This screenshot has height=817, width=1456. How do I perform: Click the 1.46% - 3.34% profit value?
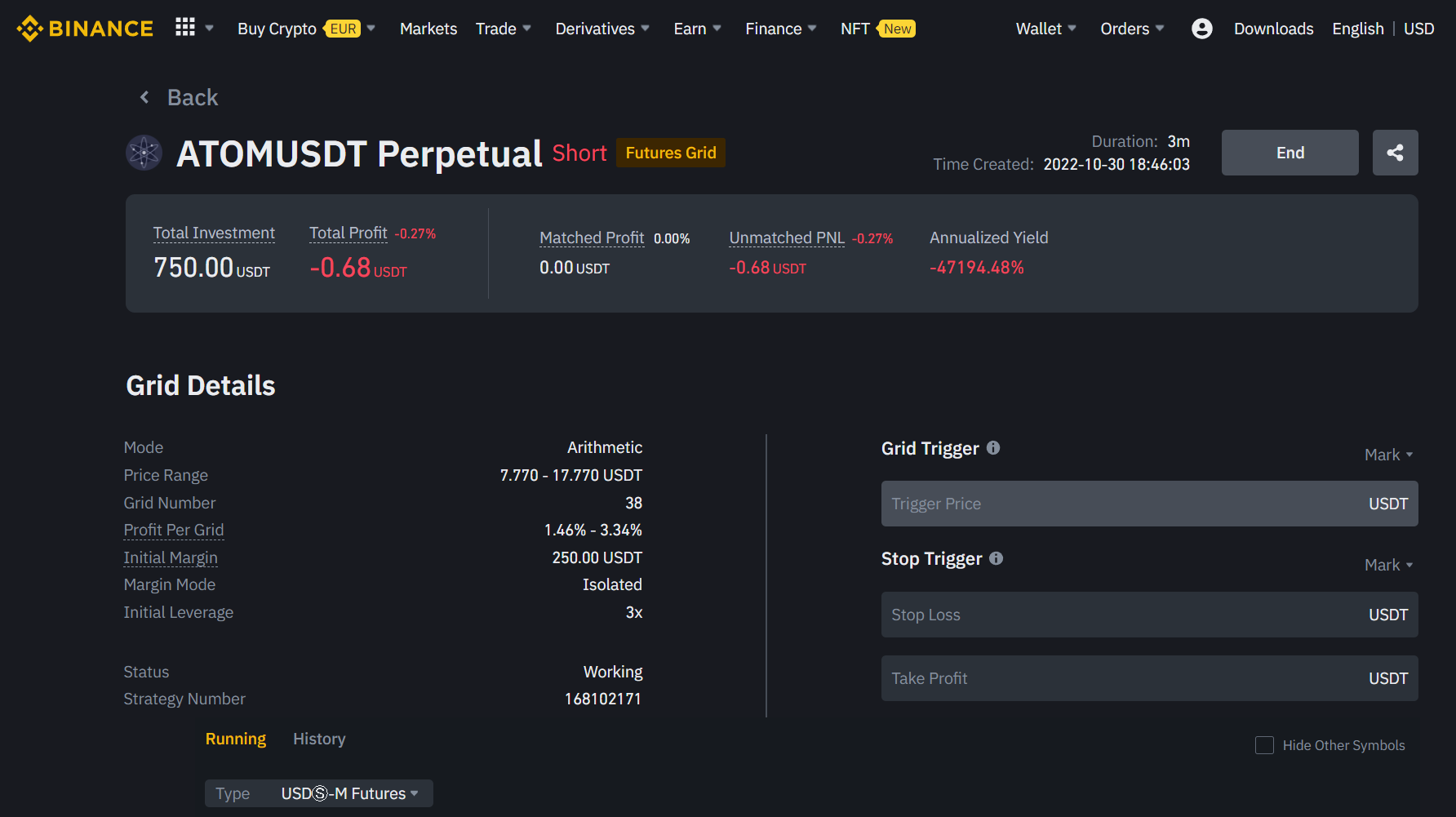click(x=593, y=530)
